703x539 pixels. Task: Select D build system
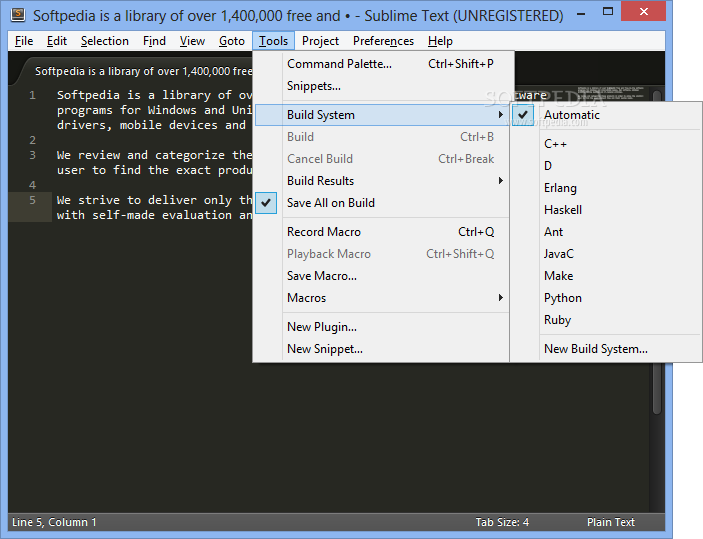pyautogui.click(x=606, y=166)
